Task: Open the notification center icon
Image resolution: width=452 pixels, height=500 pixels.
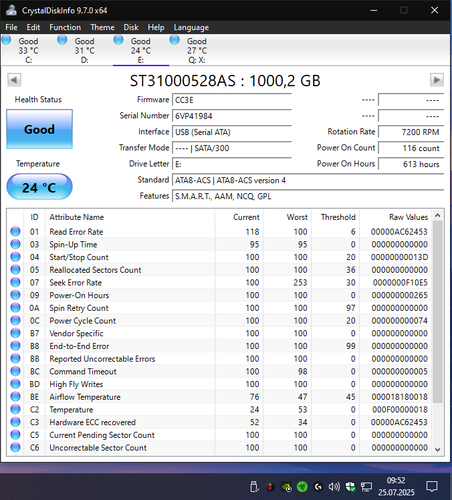Action: coord(432,487)
